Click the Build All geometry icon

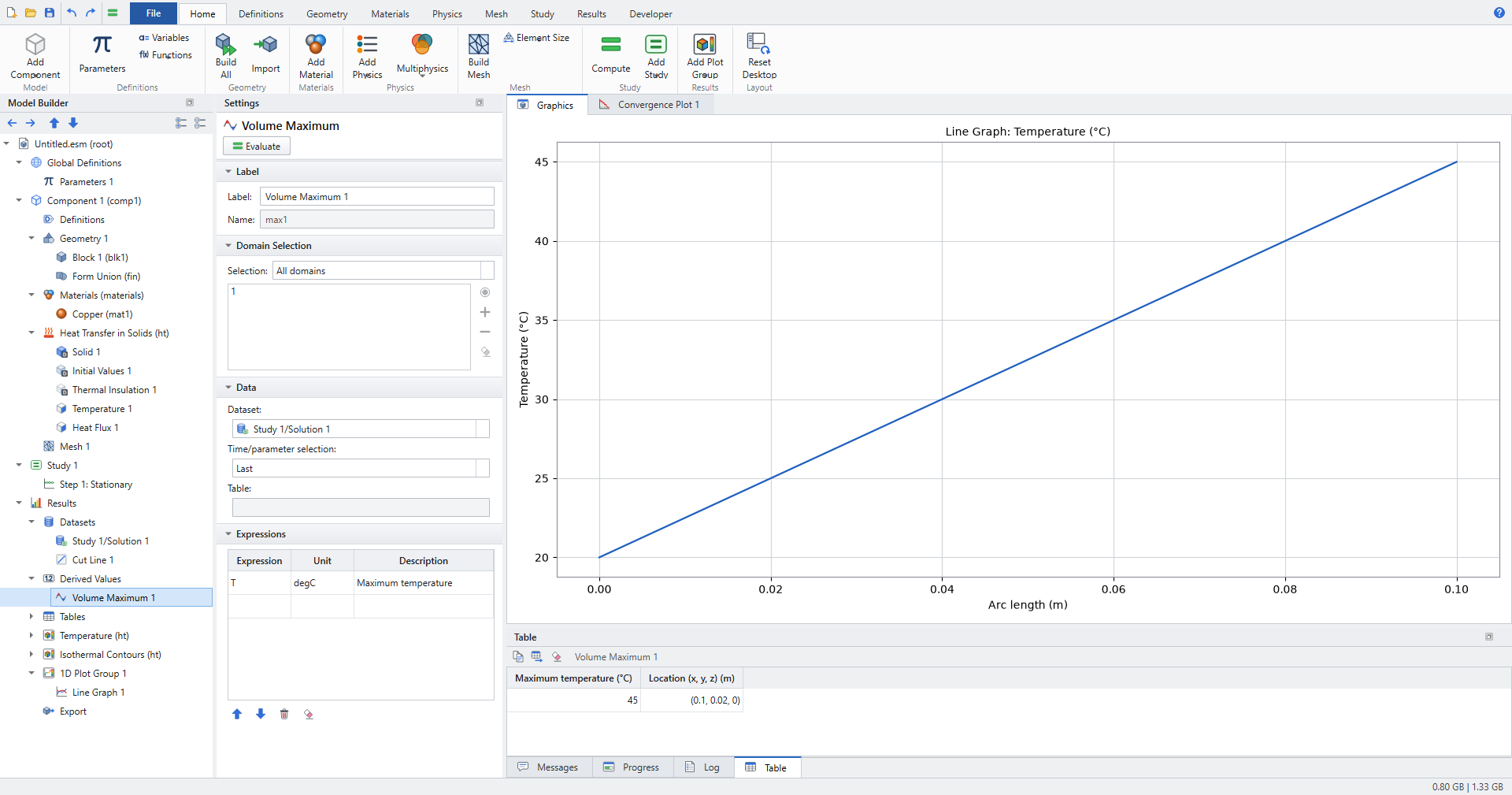pyautogui.click(x=225, y=43)
